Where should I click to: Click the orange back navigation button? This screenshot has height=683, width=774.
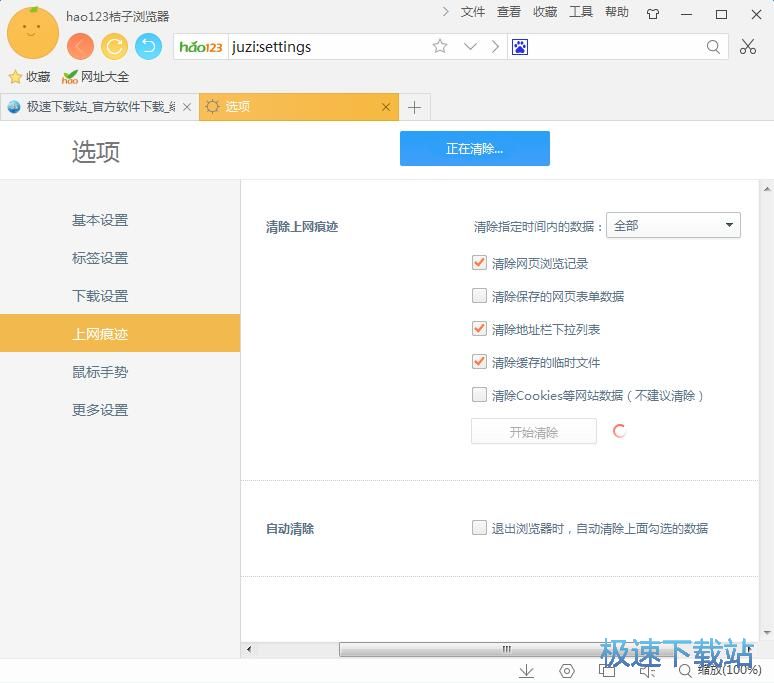(81, 46)
